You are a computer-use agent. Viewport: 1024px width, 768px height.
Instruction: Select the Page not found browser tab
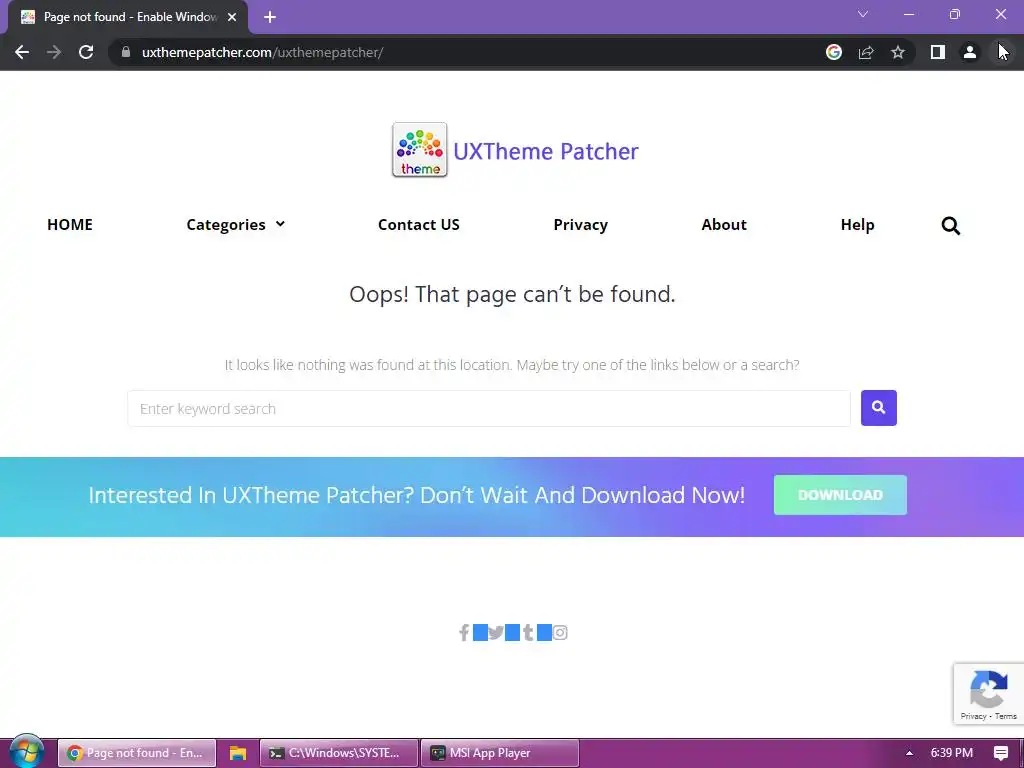click(128, 18)
